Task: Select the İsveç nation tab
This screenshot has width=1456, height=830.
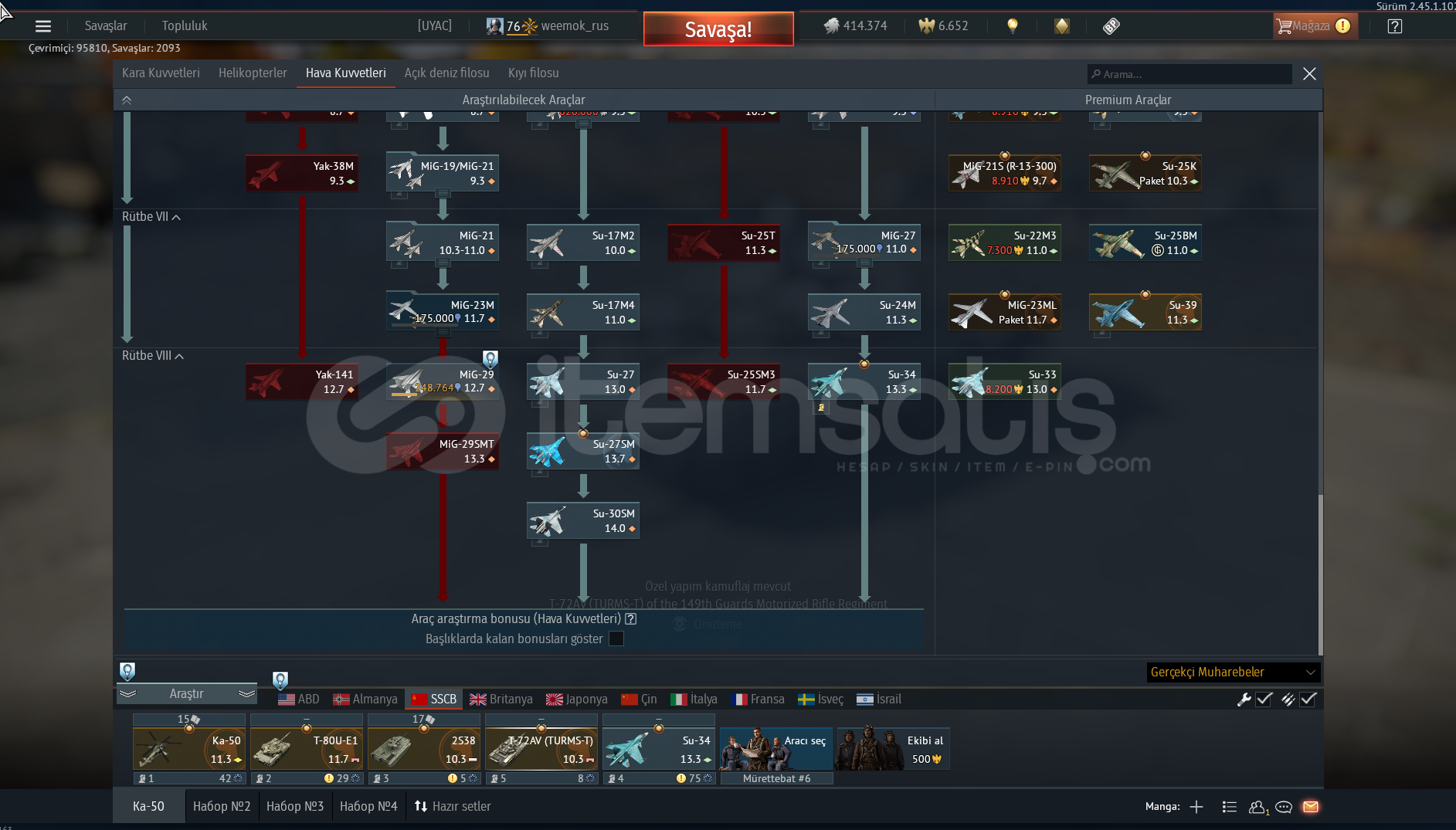Action: [821, 699]
